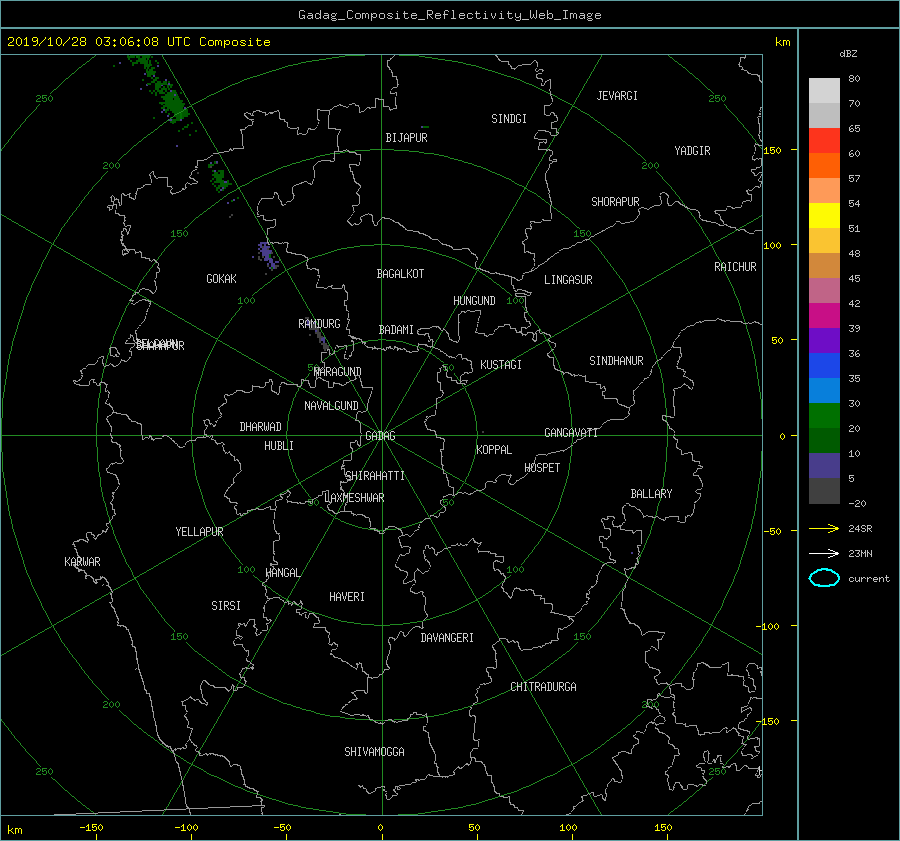Click the LINGASUR city label
Viewport: 900px width, 841px height.
[x=568, y=280]
